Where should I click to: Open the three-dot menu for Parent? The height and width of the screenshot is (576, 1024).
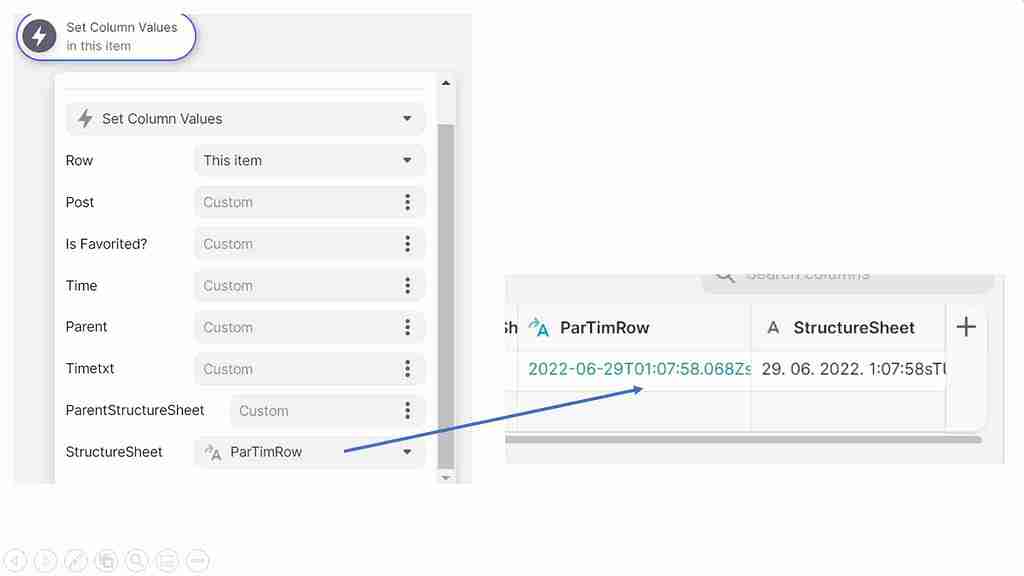pyautogui.click(x=408, y=327)
